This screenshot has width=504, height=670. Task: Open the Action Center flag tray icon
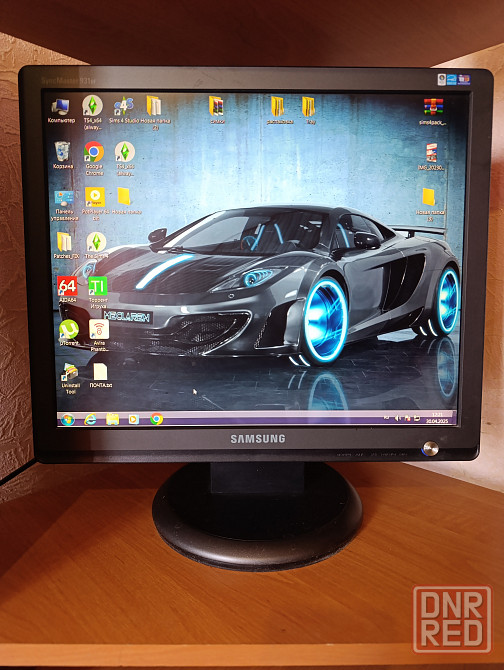coord(407,418)
